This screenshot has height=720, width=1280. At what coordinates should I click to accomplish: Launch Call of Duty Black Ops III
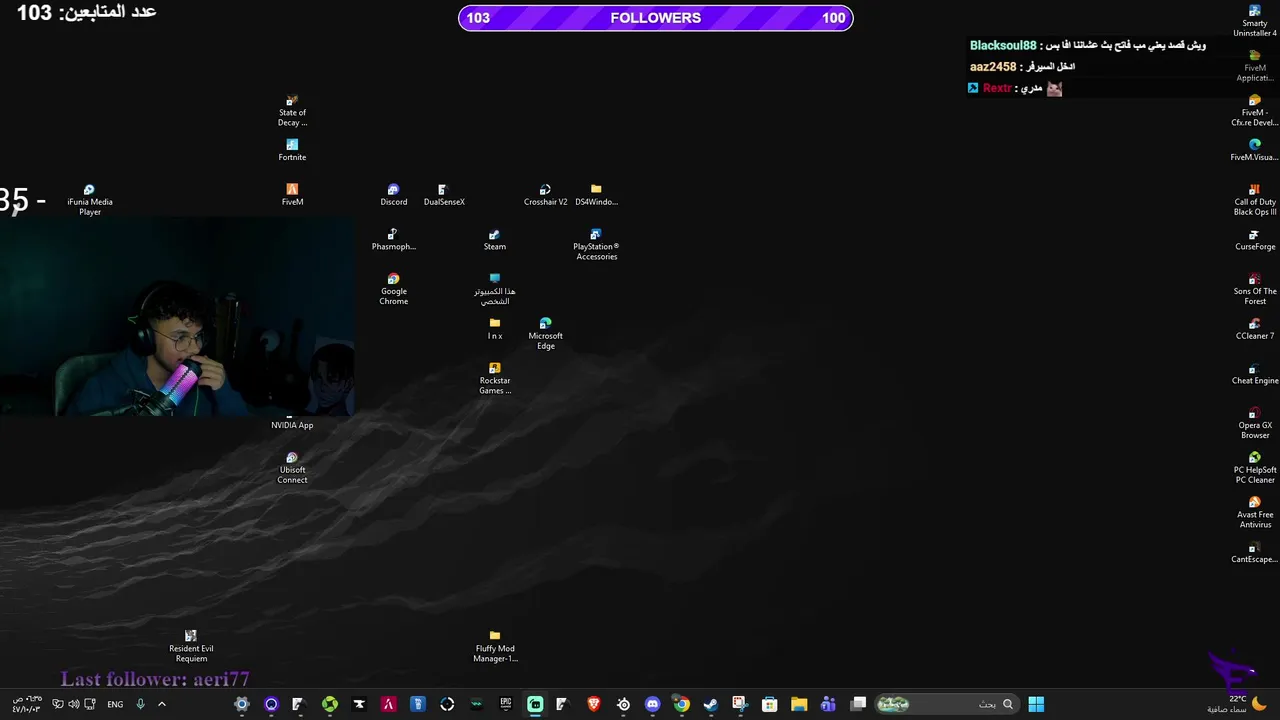tap(1255, 200)
